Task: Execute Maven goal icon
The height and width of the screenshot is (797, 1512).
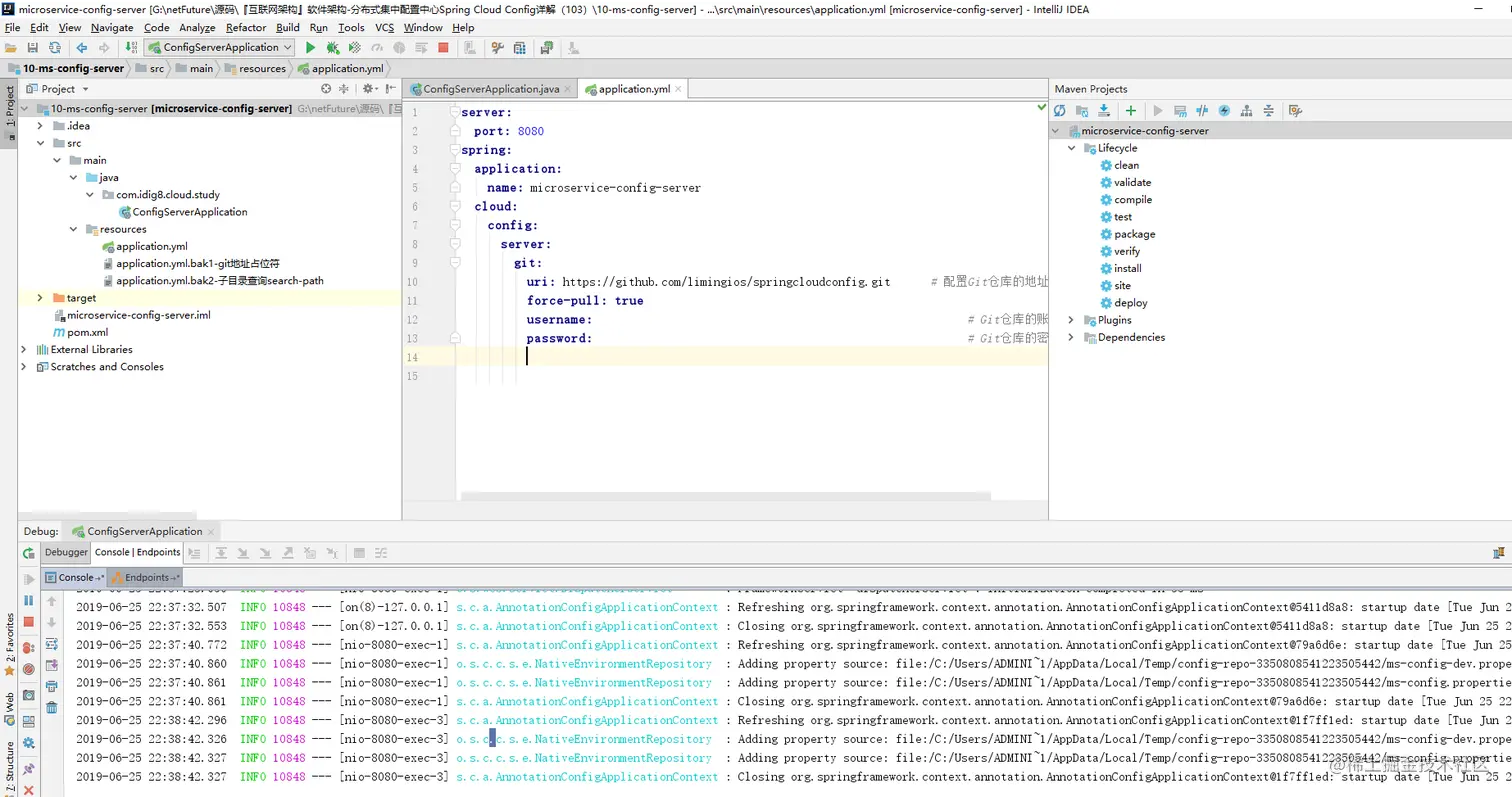Action: 1180,111
